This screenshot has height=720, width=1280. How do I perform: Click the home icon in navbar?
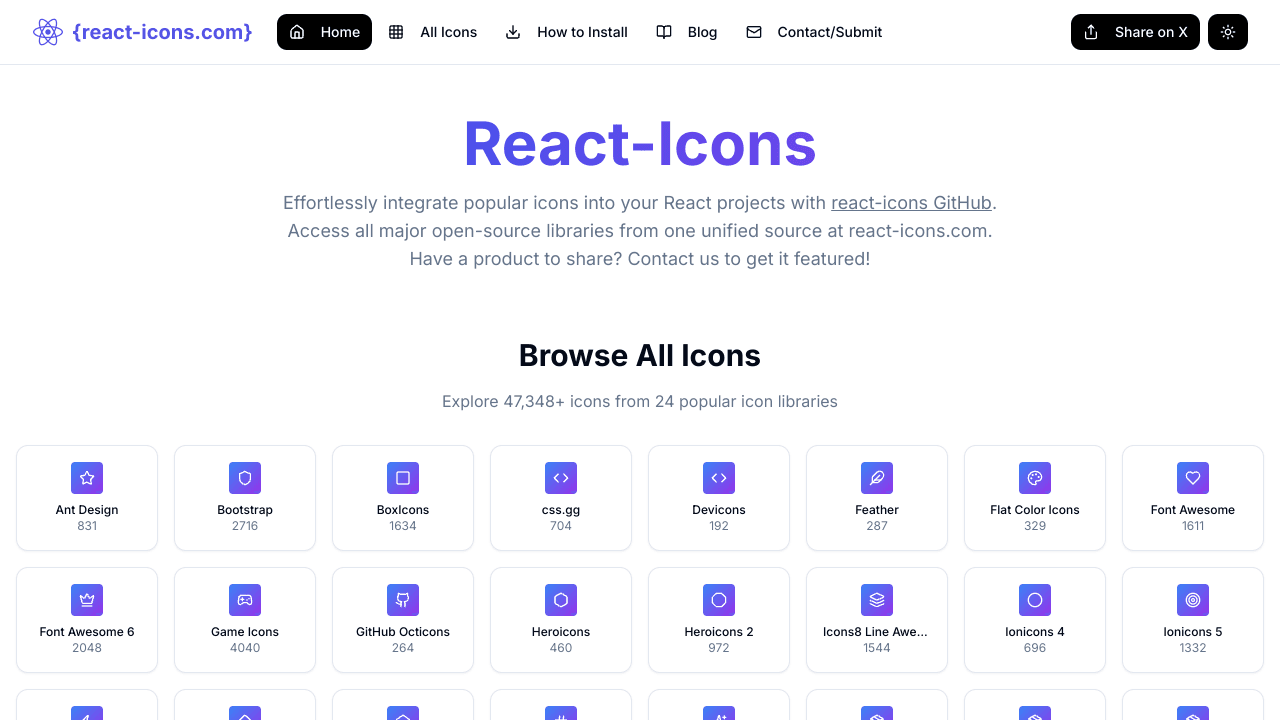coord(297,32)
